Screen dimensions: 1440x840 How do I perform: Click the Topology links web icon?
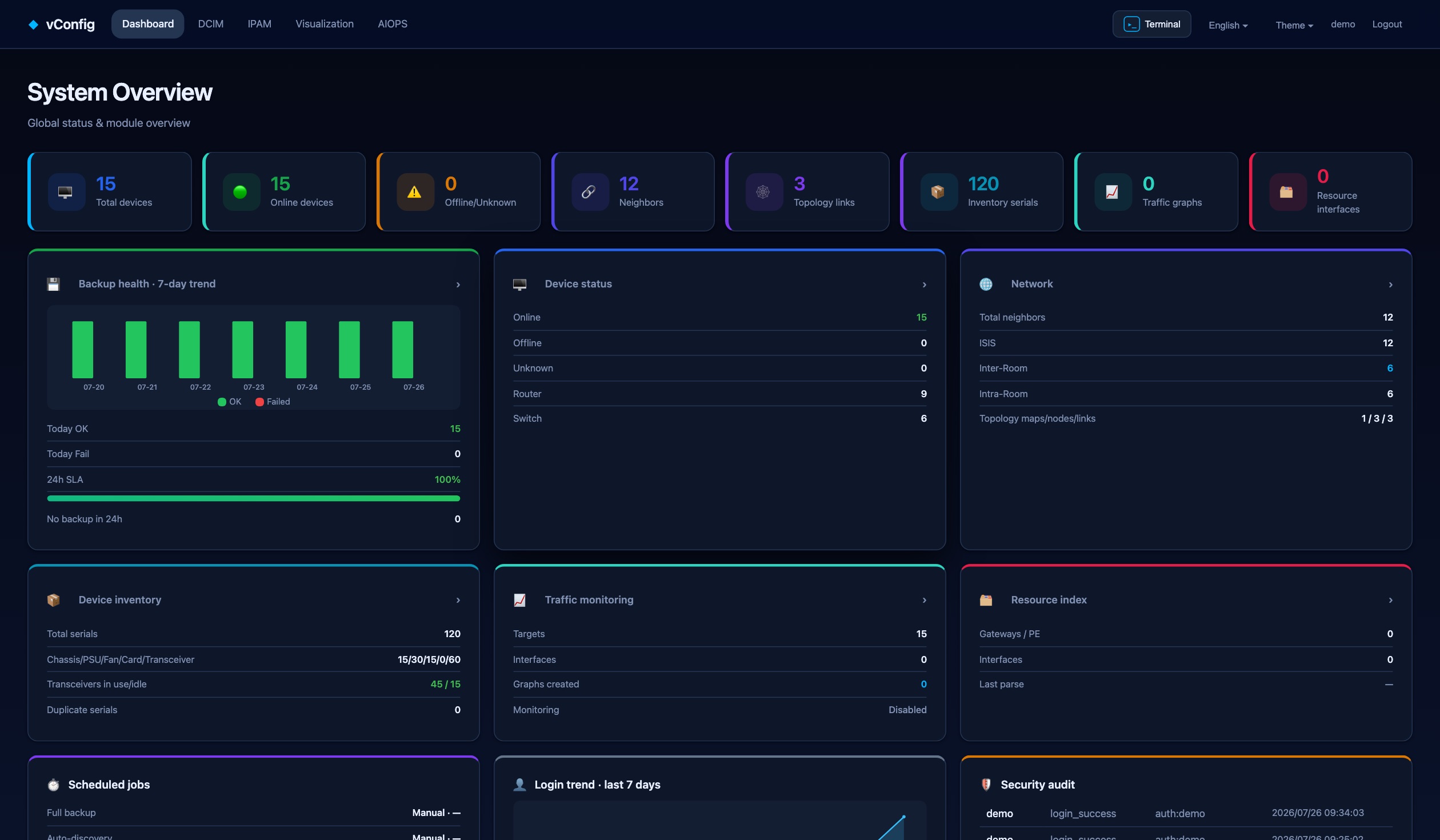pyautogui.click(x=763, y=192)
